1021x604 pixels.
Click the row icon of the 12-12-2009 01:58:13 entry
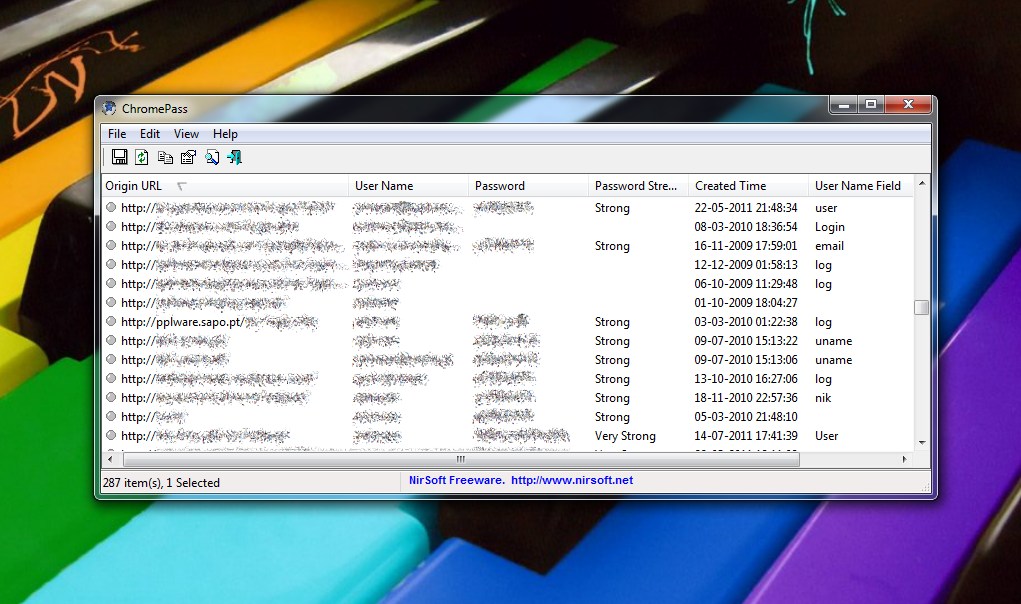coord(111,264)
